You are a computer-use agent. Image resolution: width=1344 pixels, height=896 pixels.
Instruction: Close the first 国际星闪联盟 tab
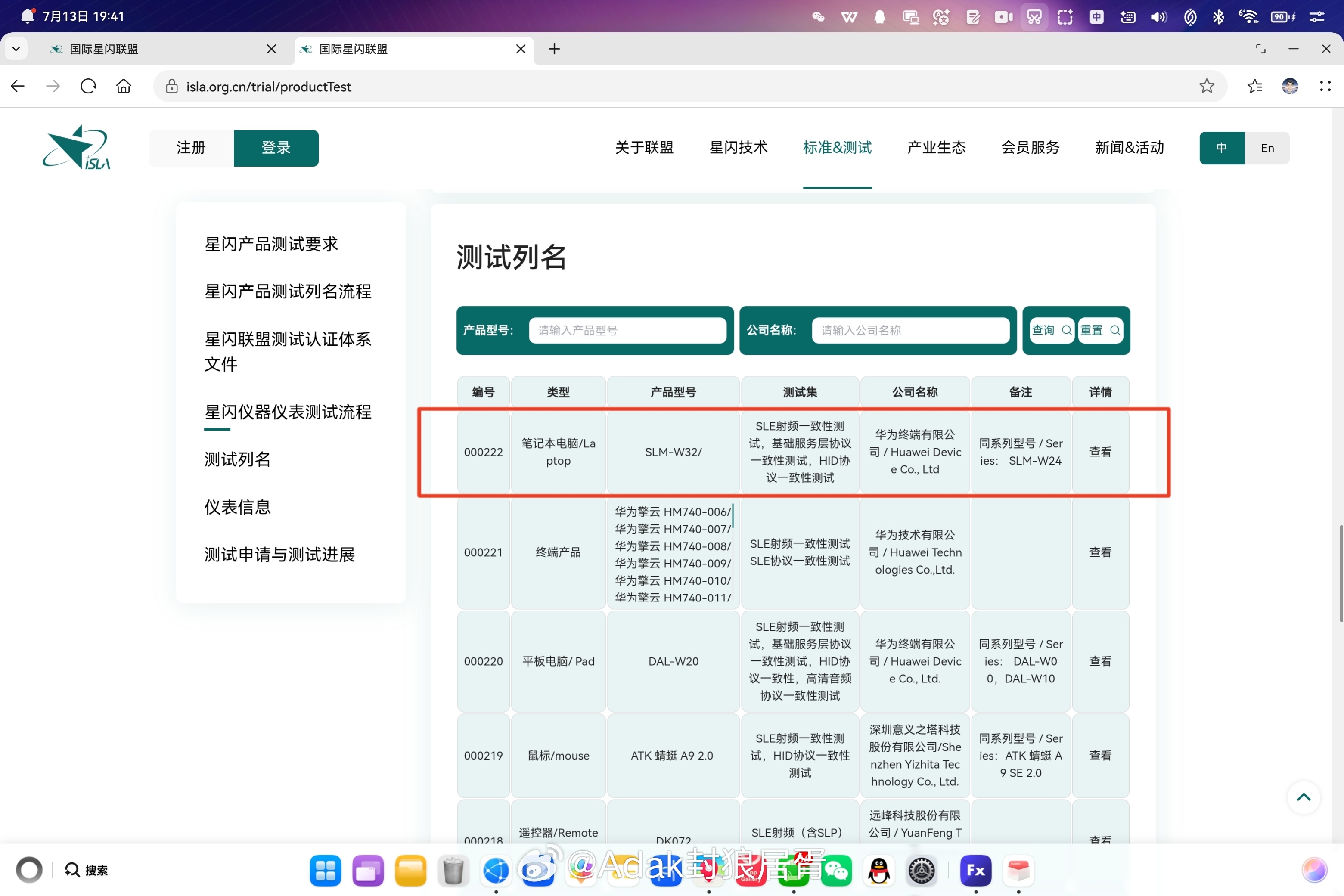(x=271, y=49)
